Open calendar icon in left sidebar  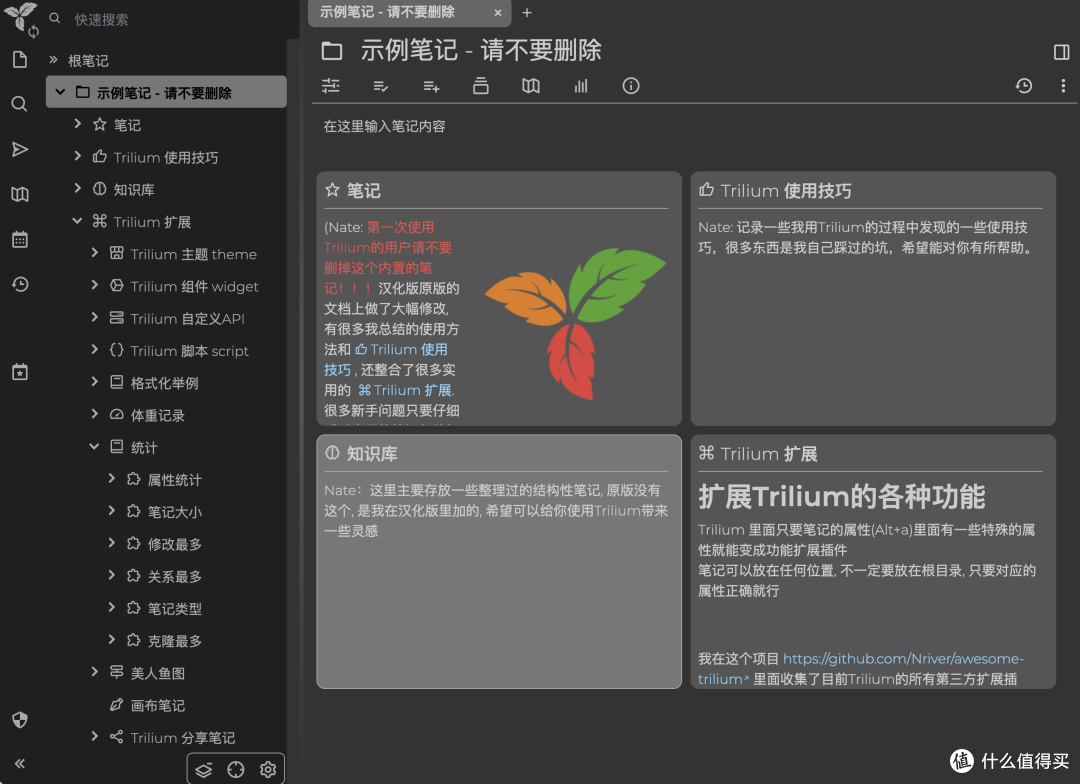(x=20, y=239)
